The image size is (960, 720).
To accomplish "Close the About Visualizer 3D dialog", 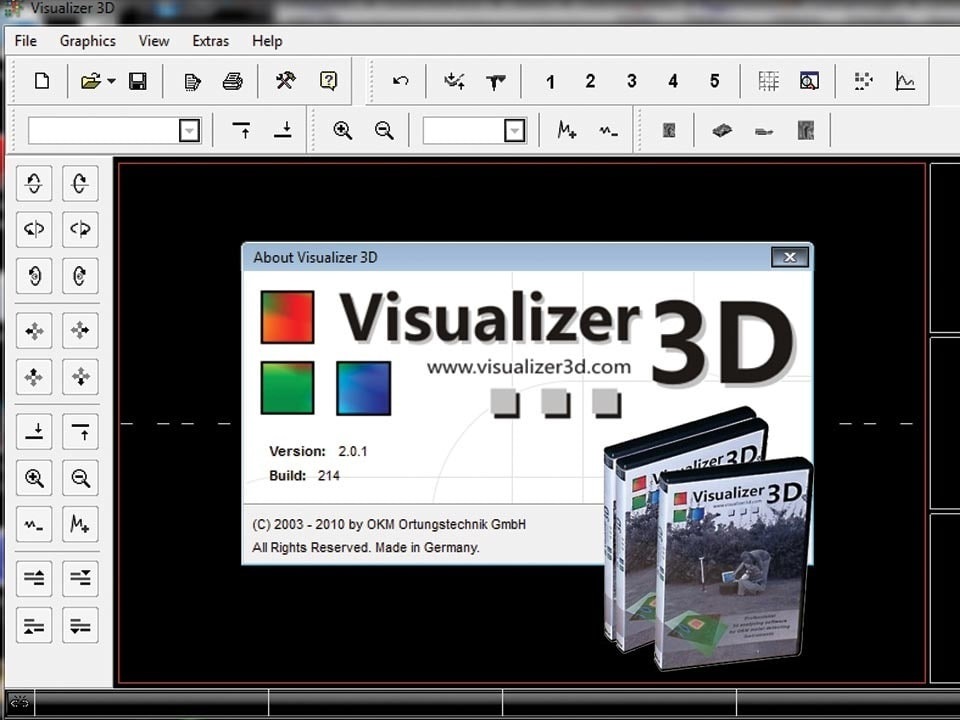I will (789, 257).
